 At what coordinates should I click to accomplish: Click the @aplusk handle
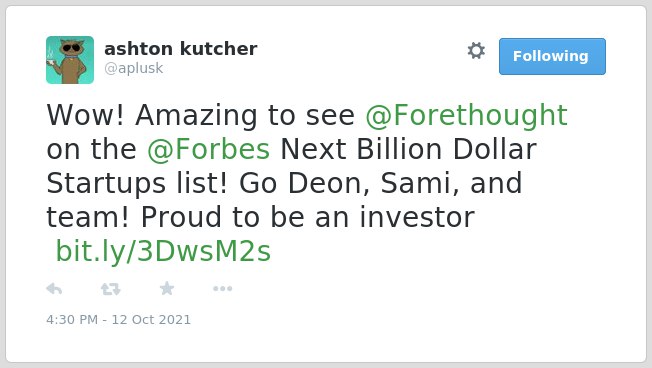coord(133,68)
